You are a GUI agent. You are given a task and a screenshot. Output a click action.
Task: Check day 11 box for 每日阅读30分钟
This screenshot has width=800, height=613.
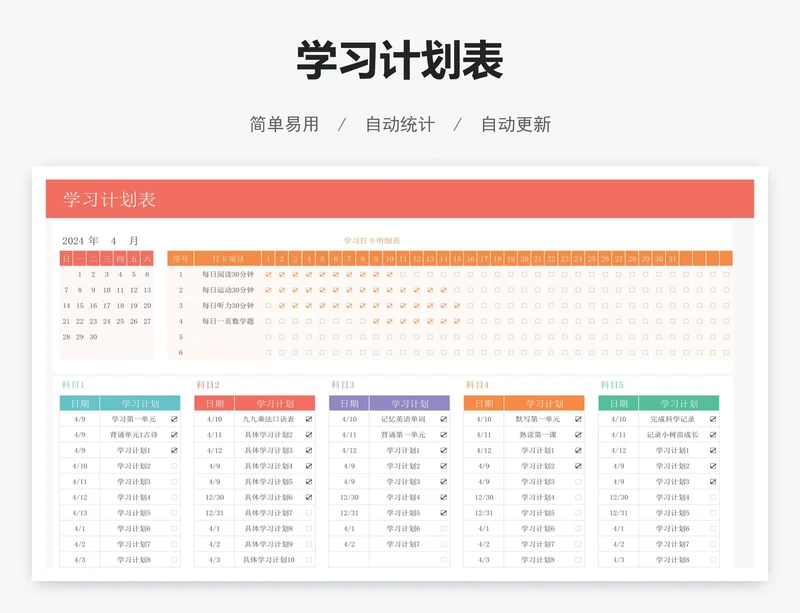(x=403, y=275)
